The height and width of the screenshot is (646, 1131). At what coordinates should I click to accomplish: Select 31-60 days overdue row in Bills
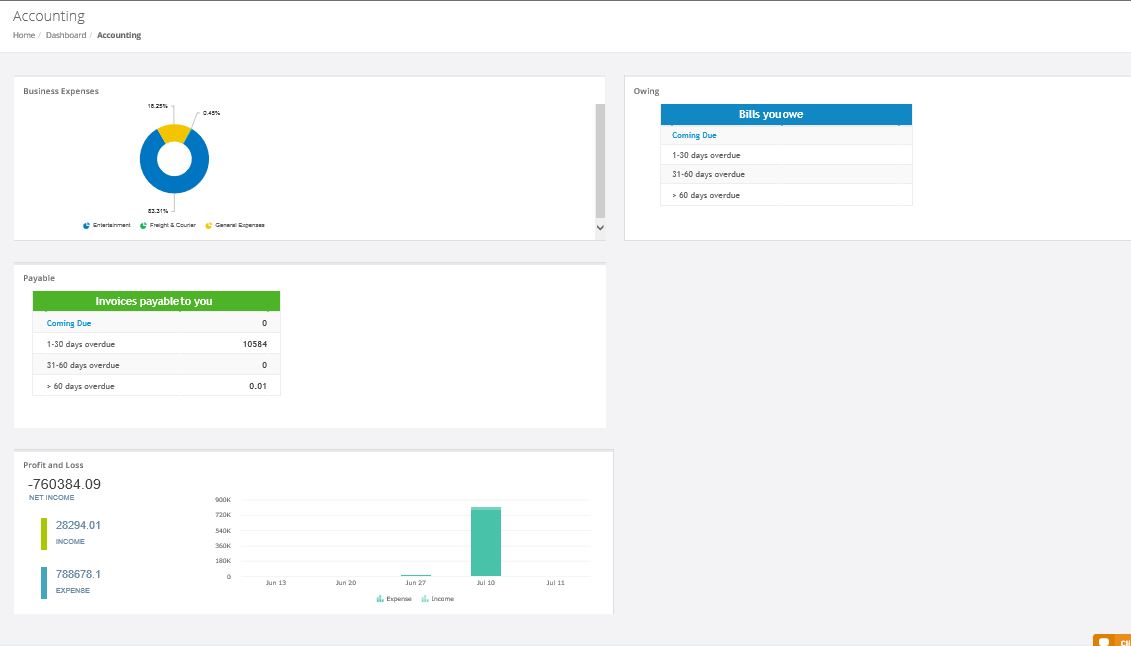point(786,174)
